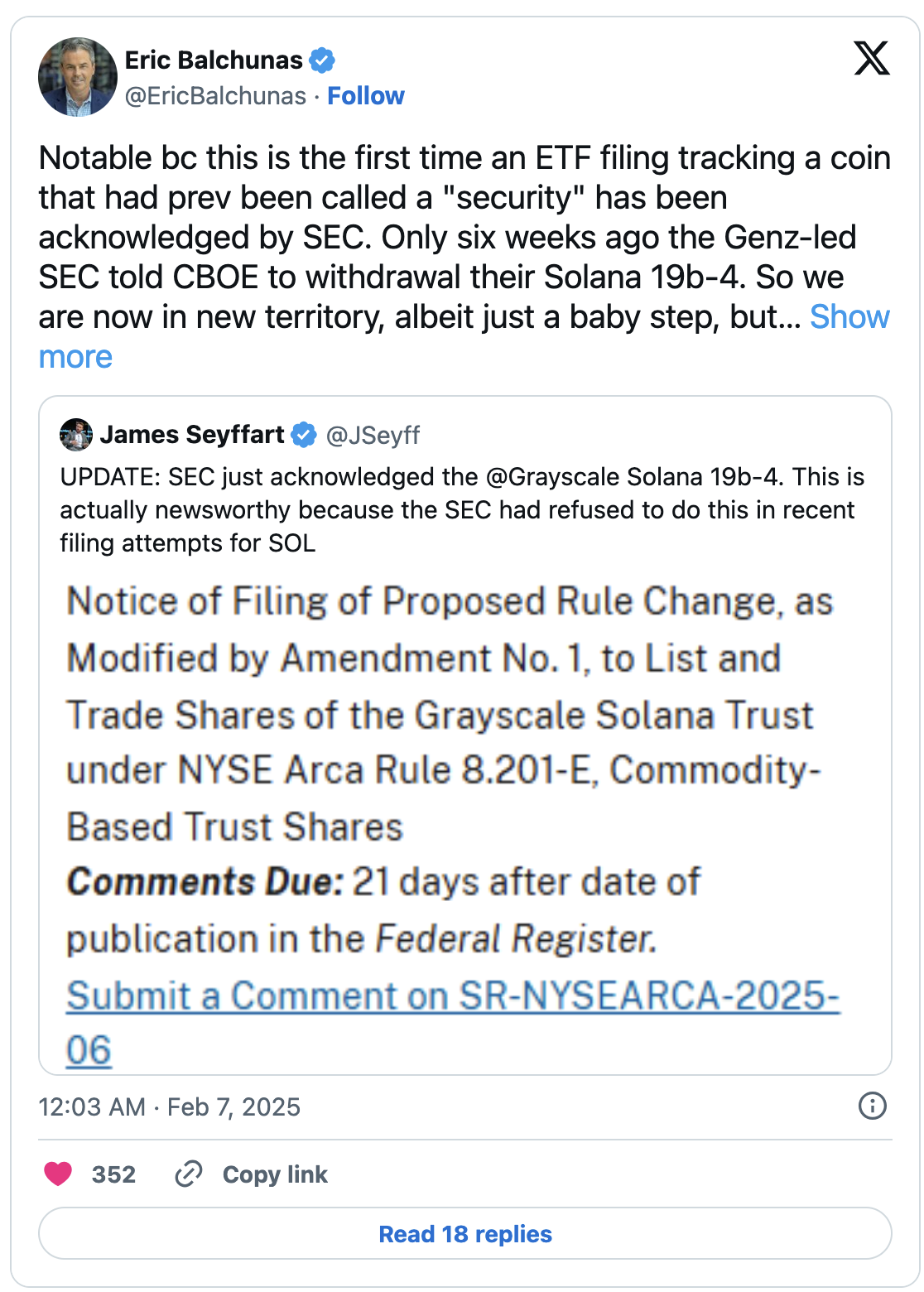The image size is (924, 1292).
Task: Click Eric Balchunas display name
Action: (x=214, y=60)
